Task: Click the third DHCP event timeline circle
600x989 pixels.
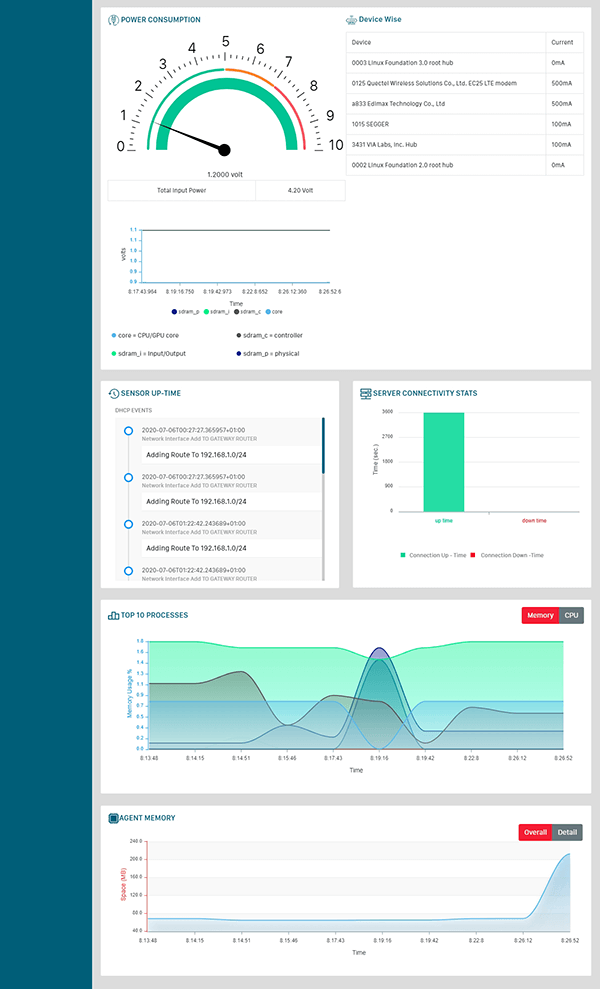Action: click(128, 524)
